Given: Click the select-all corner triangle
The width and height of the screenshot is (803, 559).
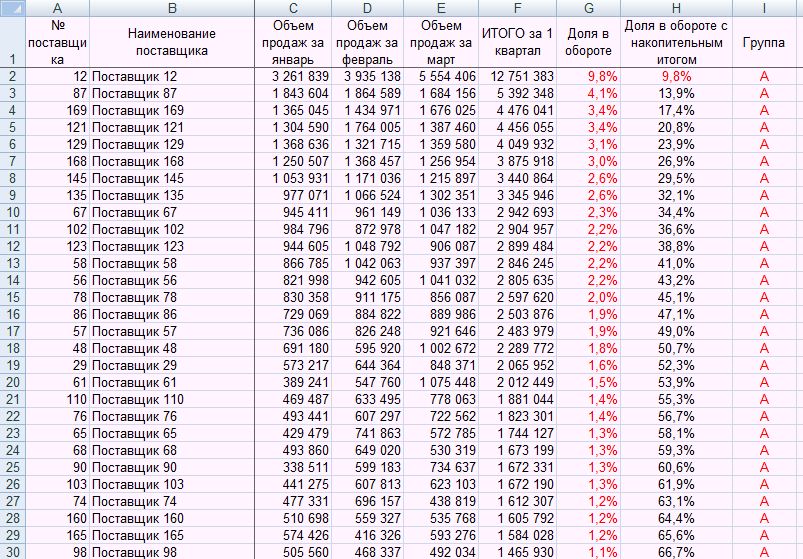Looking at the screenshot, I should tap(12, 8).
